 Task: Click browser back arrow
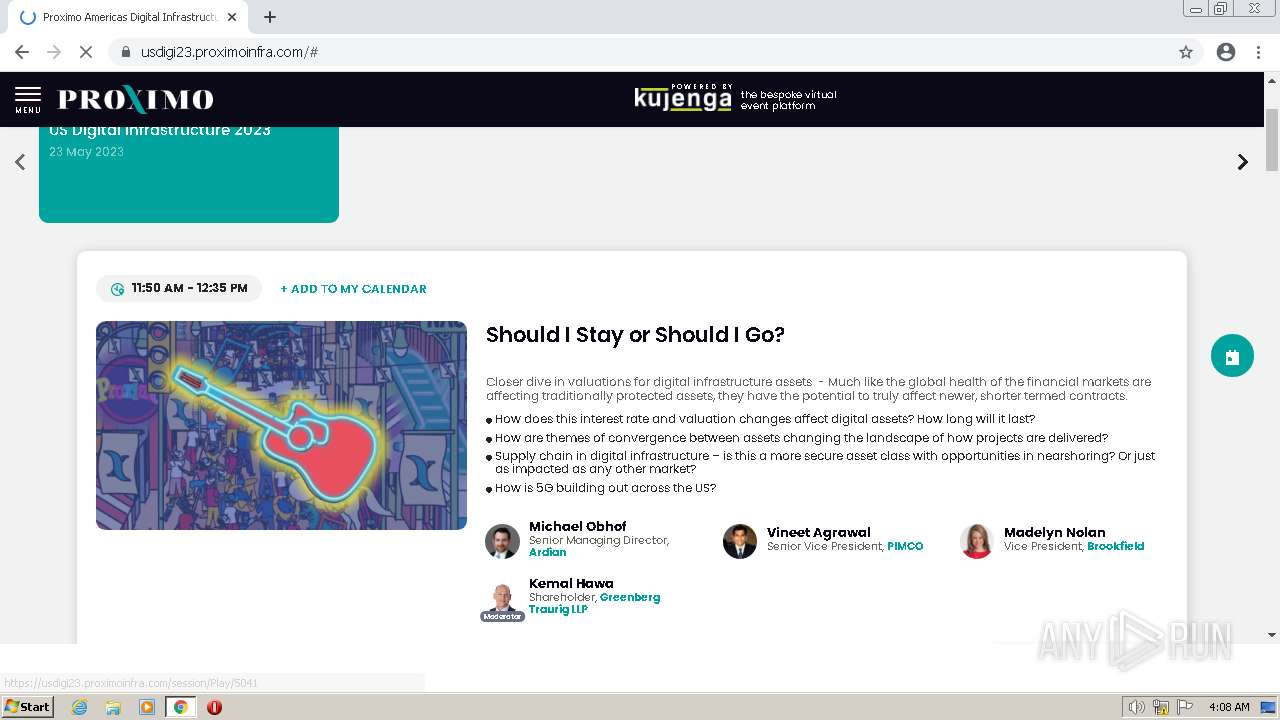pos(22,52)
